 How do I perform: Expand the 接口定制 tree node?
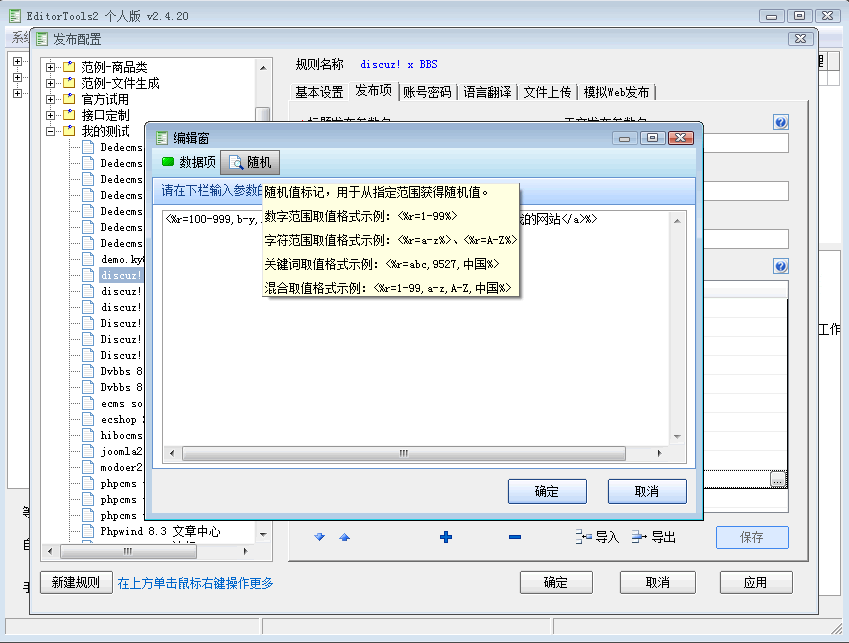49,114
